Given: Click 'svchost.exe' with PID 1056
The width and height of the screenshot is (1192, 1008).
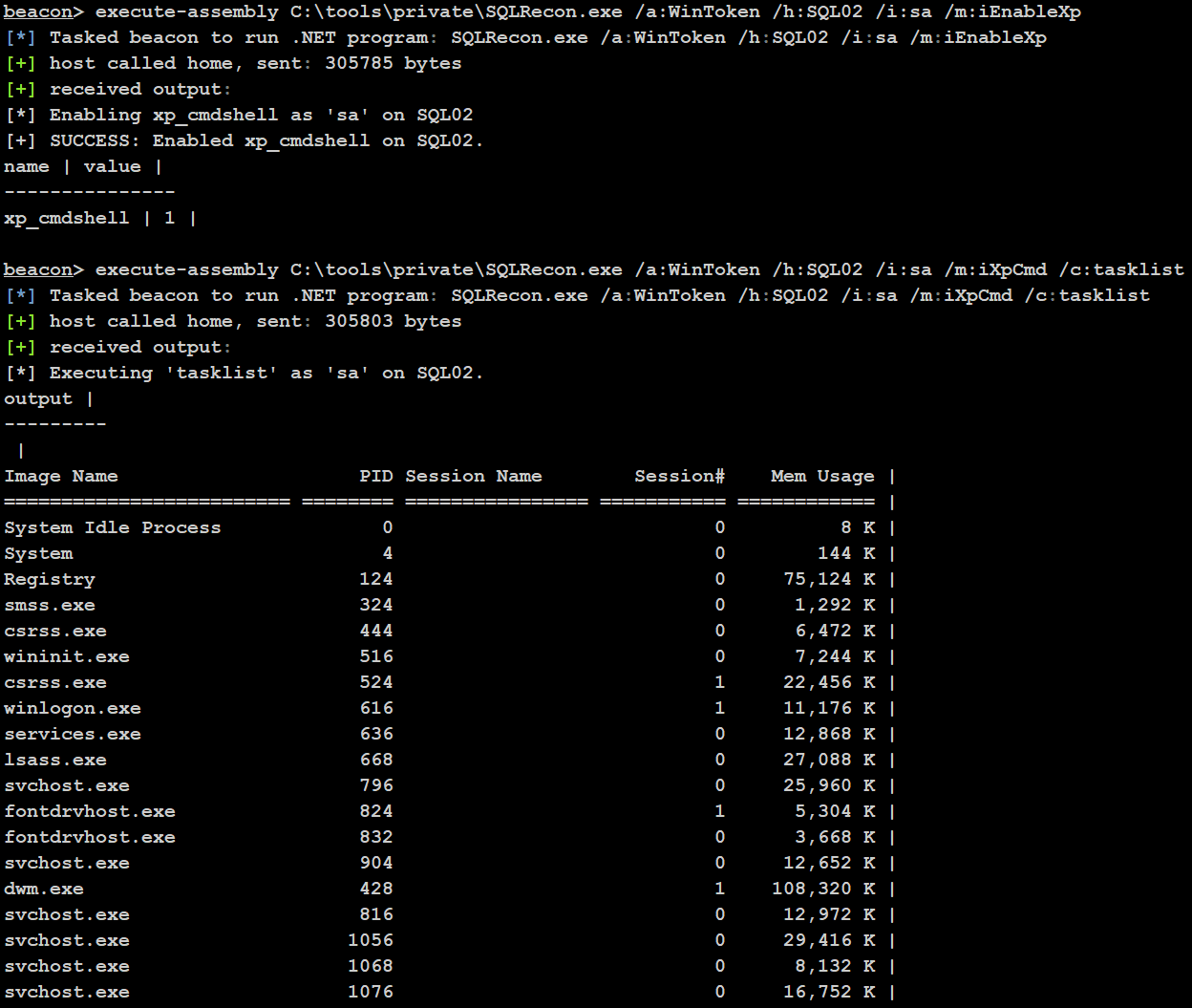Looking at the screenshot, I should (x=67, y=940).
